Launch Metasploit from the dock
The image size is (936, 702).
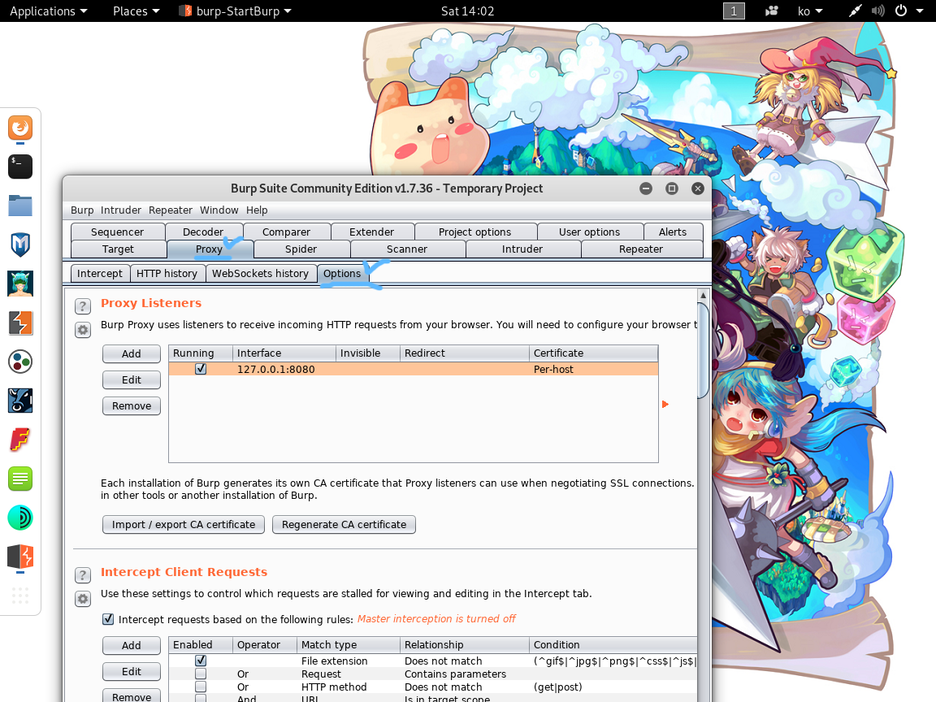(x=20, y=245)
